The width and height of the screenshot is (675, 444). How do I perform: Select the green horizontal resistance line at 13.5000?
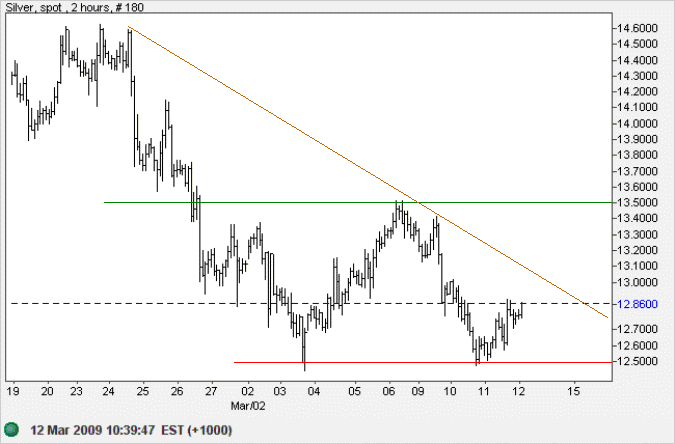(358, 202)
